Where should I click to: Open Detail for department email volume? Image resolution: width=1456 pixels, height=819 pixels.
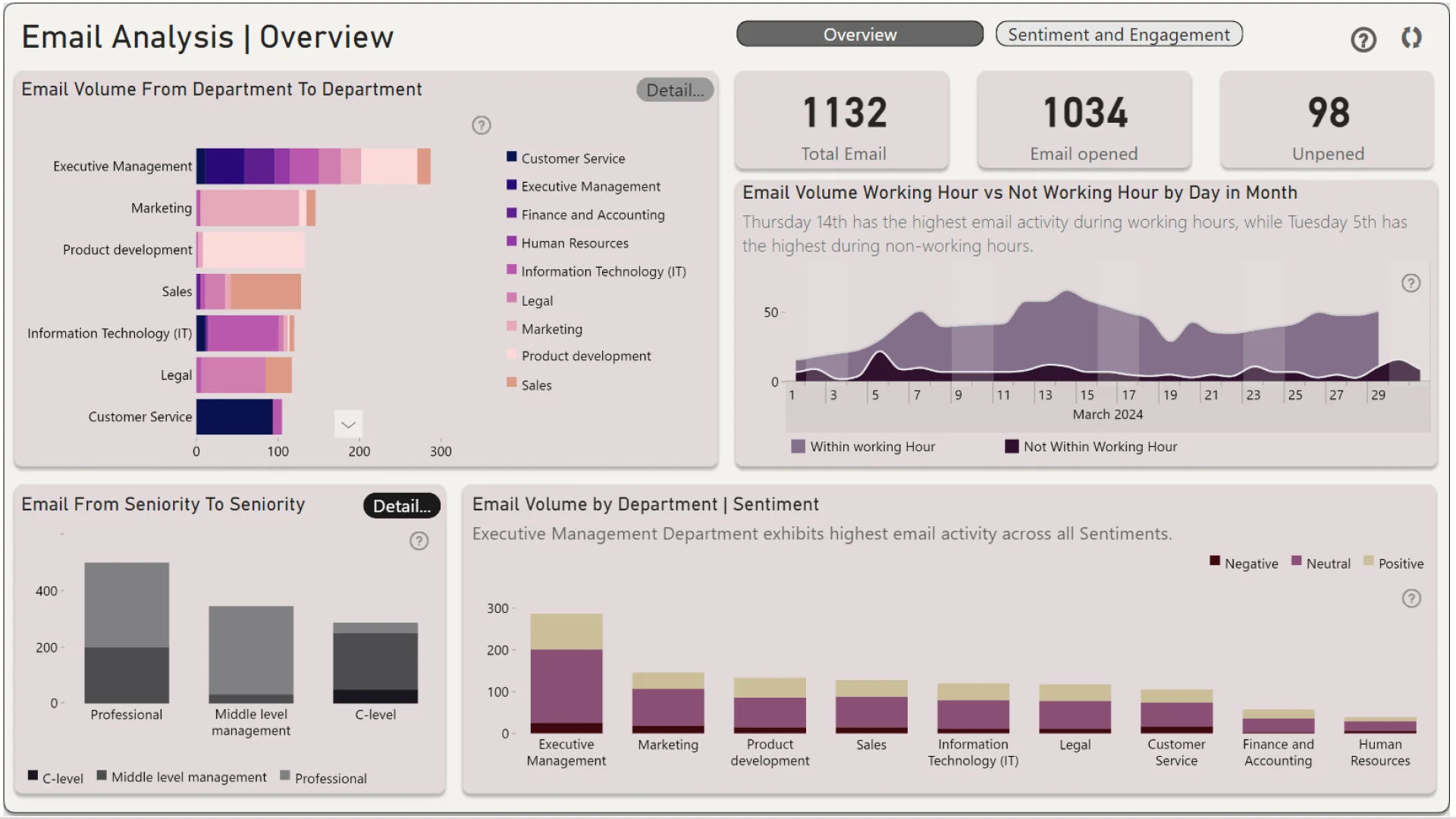coord(674,89)
